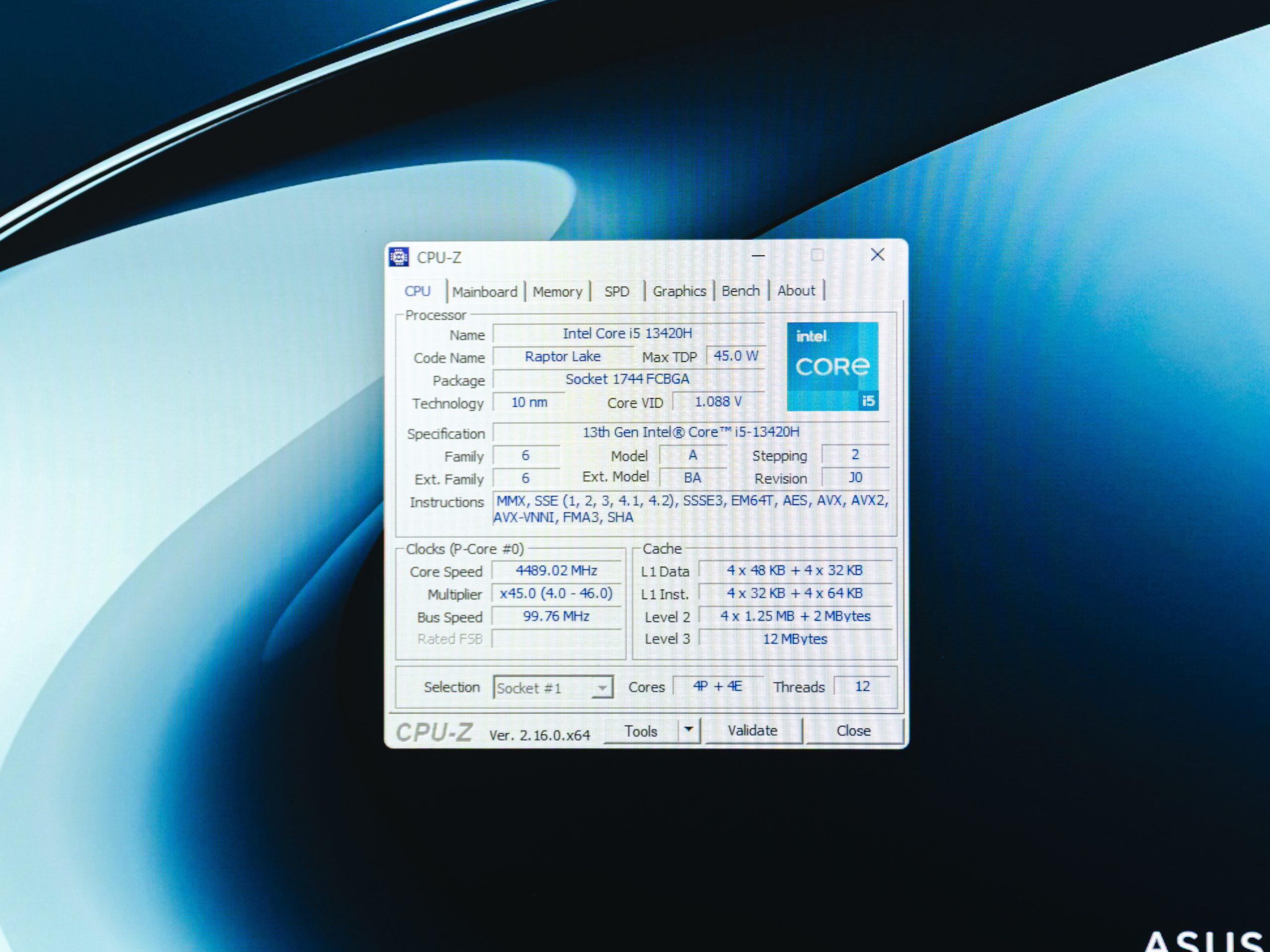Open the SPD tab
1270x952 pixels.
[617, 292]
